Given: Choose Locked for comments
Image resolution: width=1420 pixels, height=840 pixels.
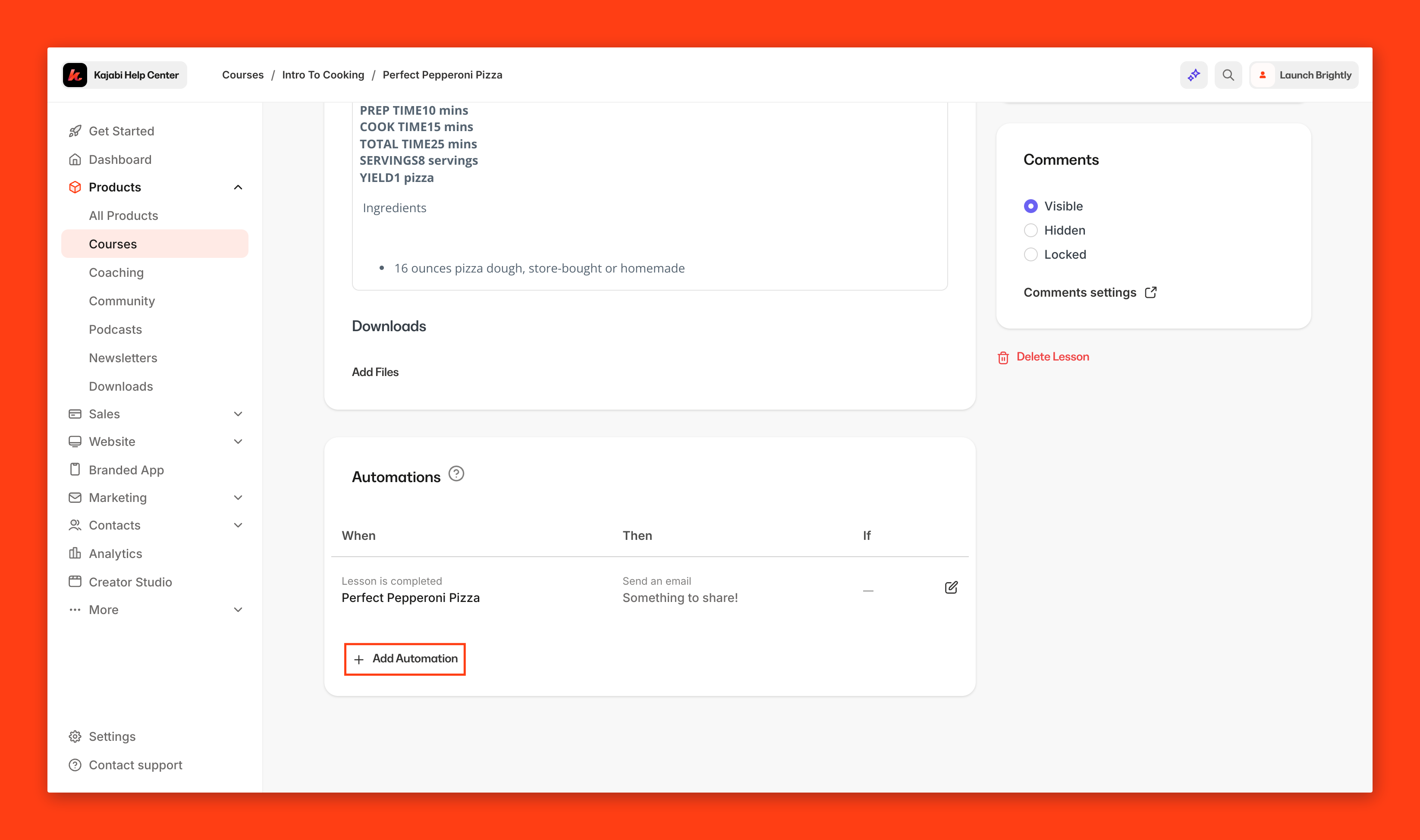Looking at the screenshot, I should [1030, 255].
